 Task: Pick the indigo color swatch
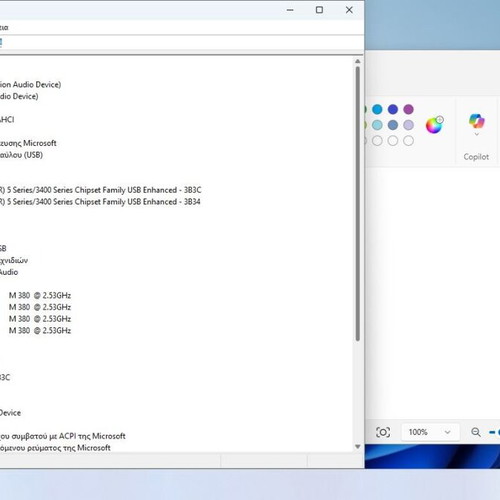[x=393, y=109]
